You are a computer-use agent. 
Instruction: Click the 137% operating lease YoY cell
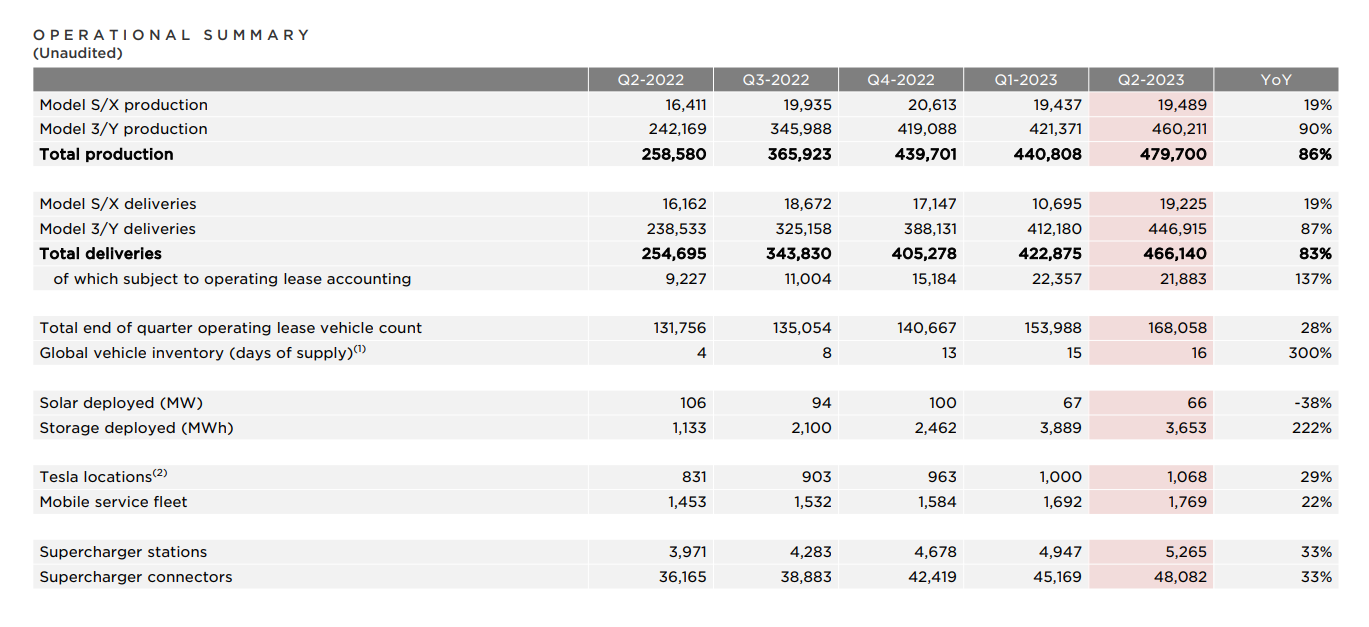tap(1314, 279)
